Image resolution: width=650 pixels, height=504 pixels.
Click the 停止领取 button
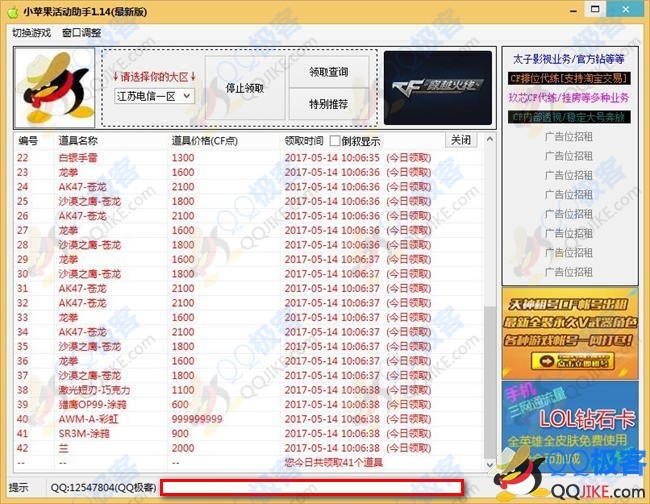click(245, 88)
